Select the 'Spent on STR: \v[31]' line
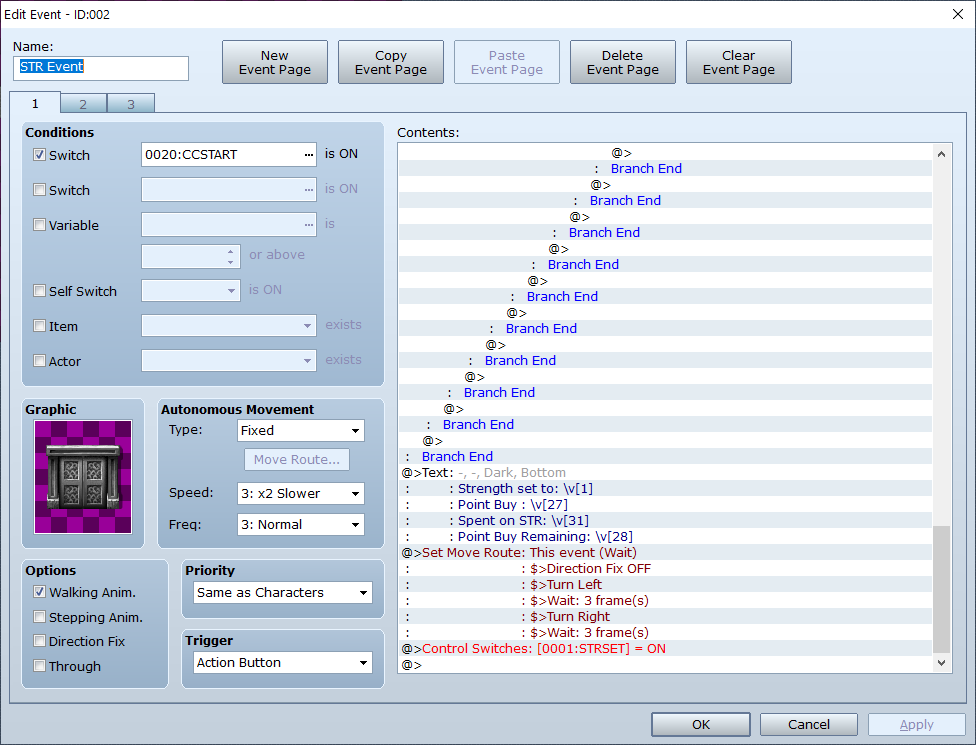Viewport: 976px width, 745px height. click(665, 520)
